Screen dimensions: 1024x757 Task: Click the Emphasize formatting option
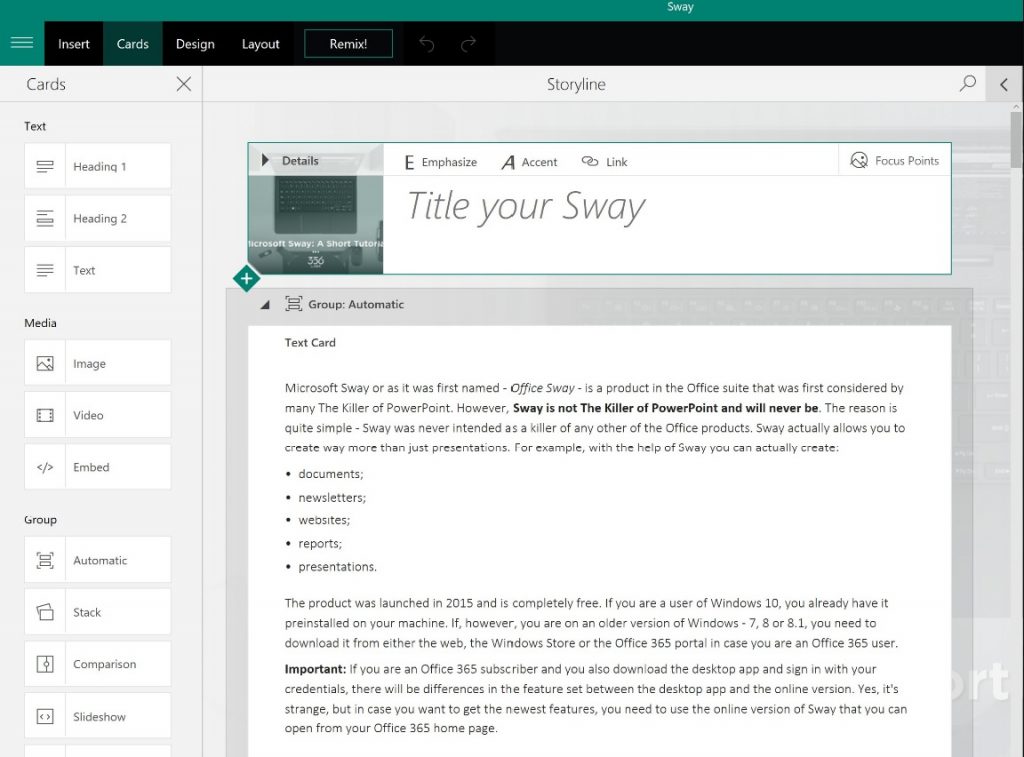441,162
